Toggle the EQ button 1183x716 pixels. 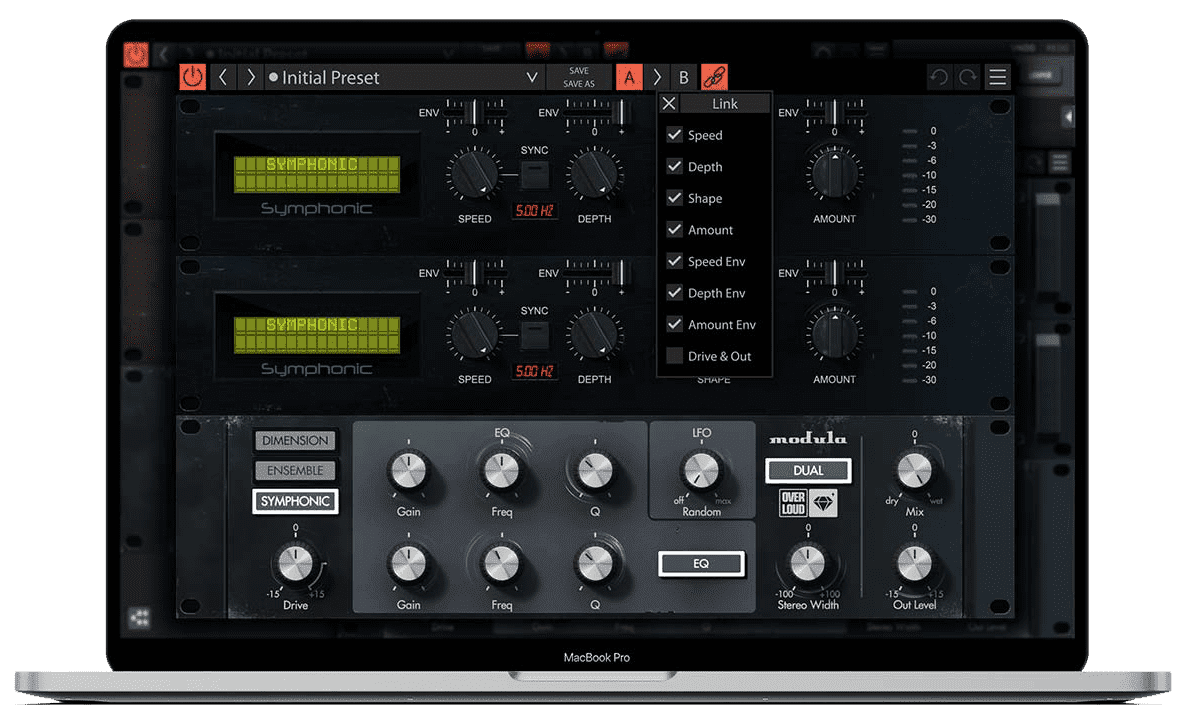pos(701,564)
